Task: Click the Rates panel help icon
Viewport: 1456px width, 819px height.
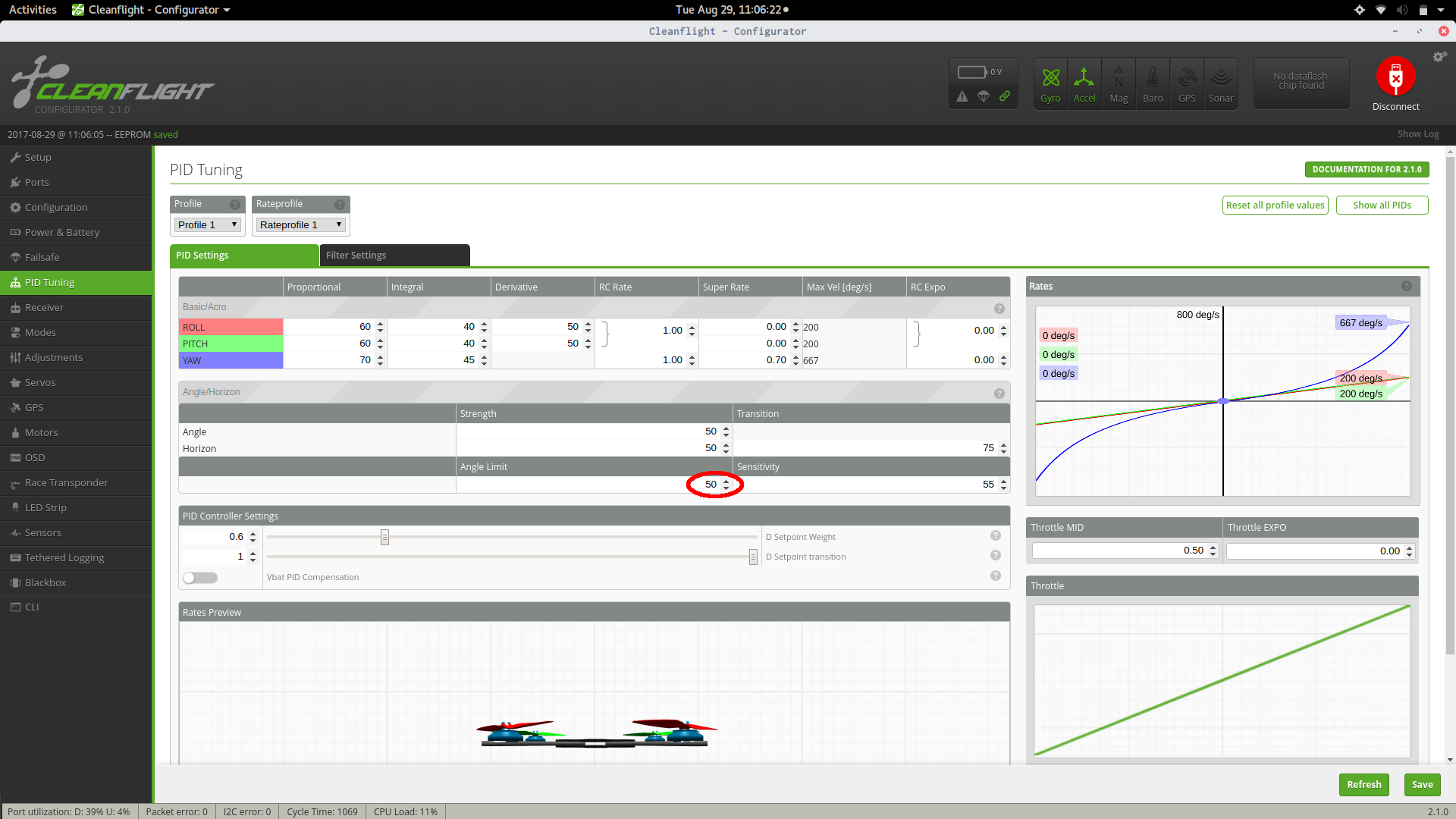Action: [x=1407, y=286]
